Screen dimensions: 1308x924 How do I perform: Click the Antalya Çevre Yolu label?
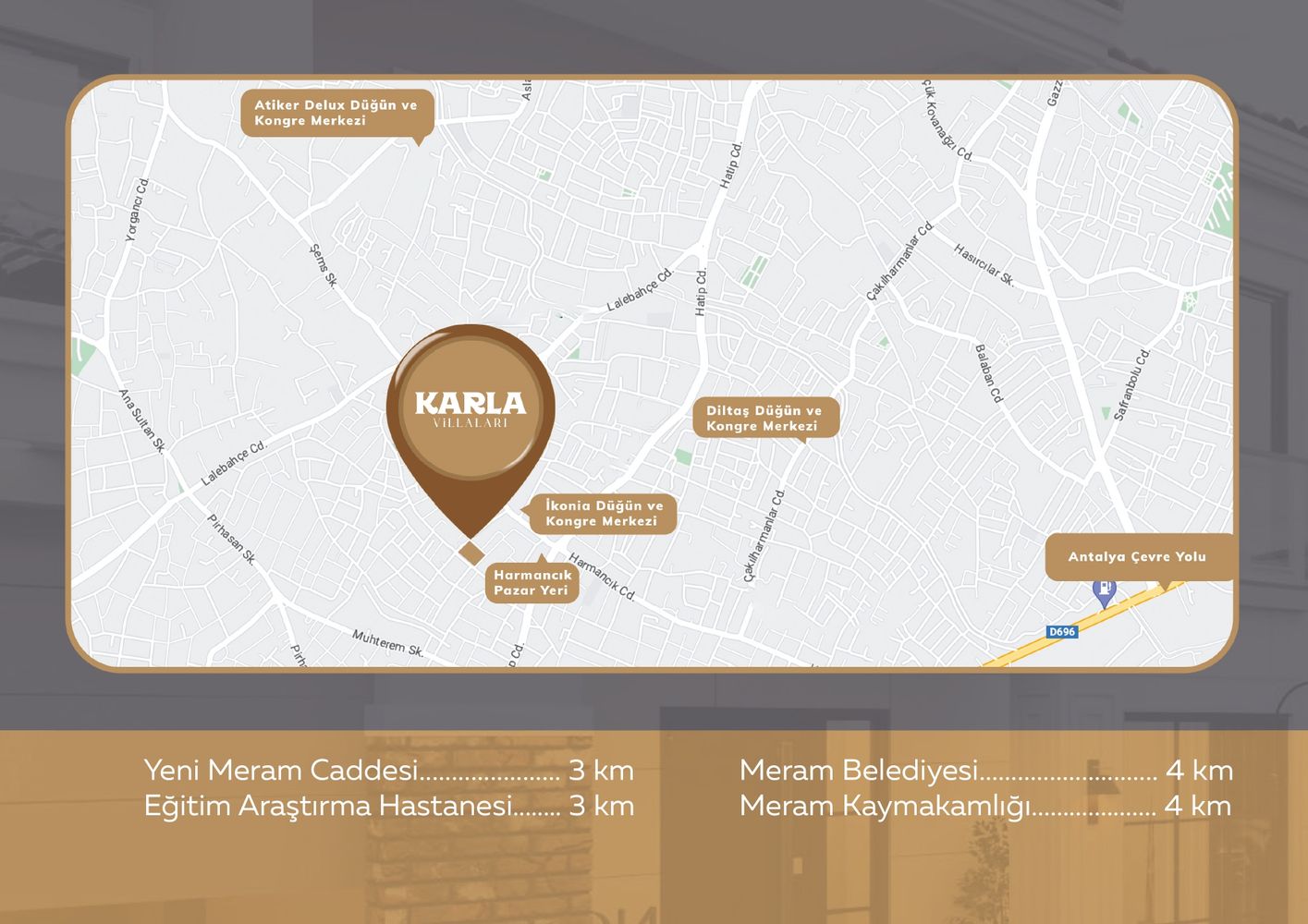click(1137, 556)
